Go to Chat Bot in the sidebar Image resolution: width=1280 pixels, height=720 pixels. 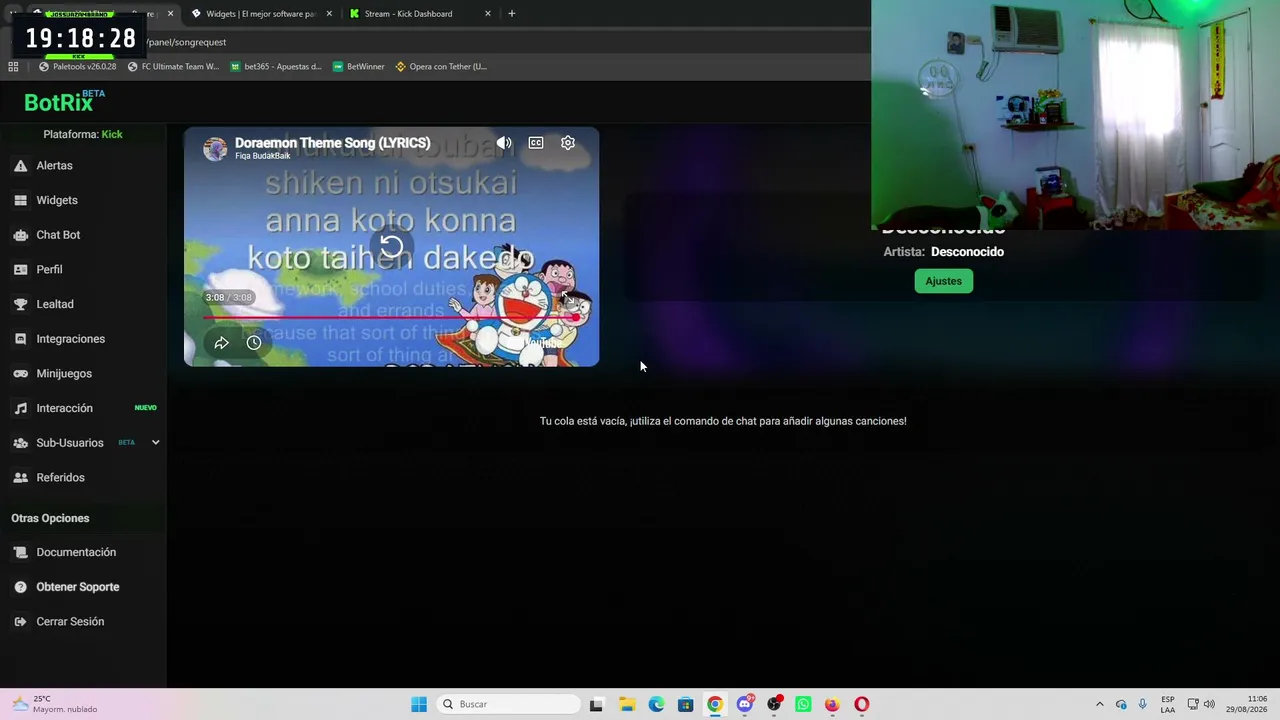coord(58,235)
